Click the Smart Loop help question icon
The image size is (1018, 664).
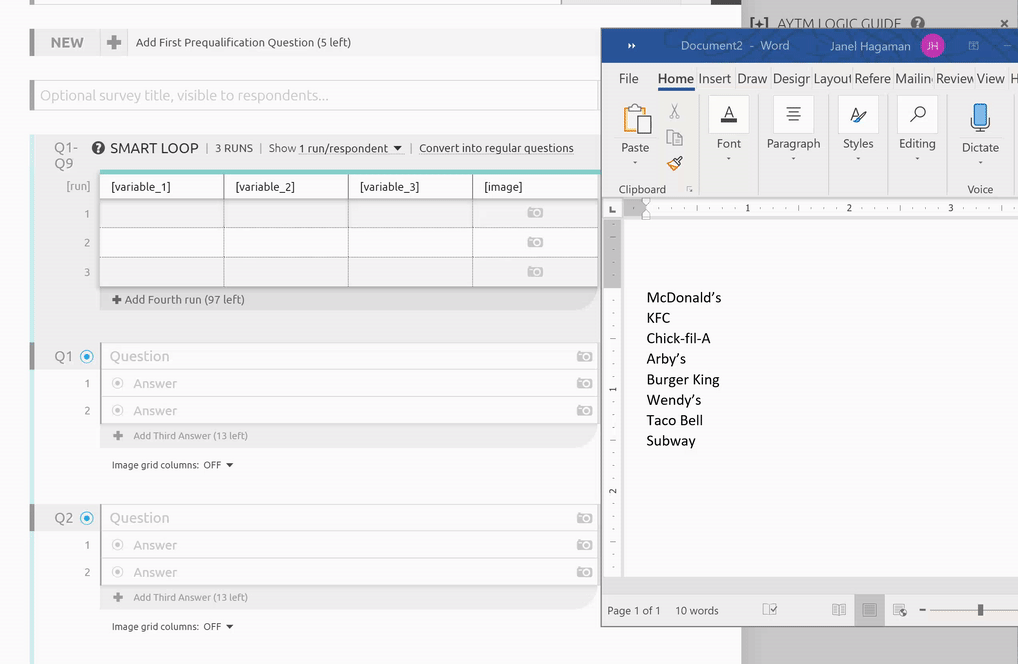pyautogui.click(x=98, y=148)
